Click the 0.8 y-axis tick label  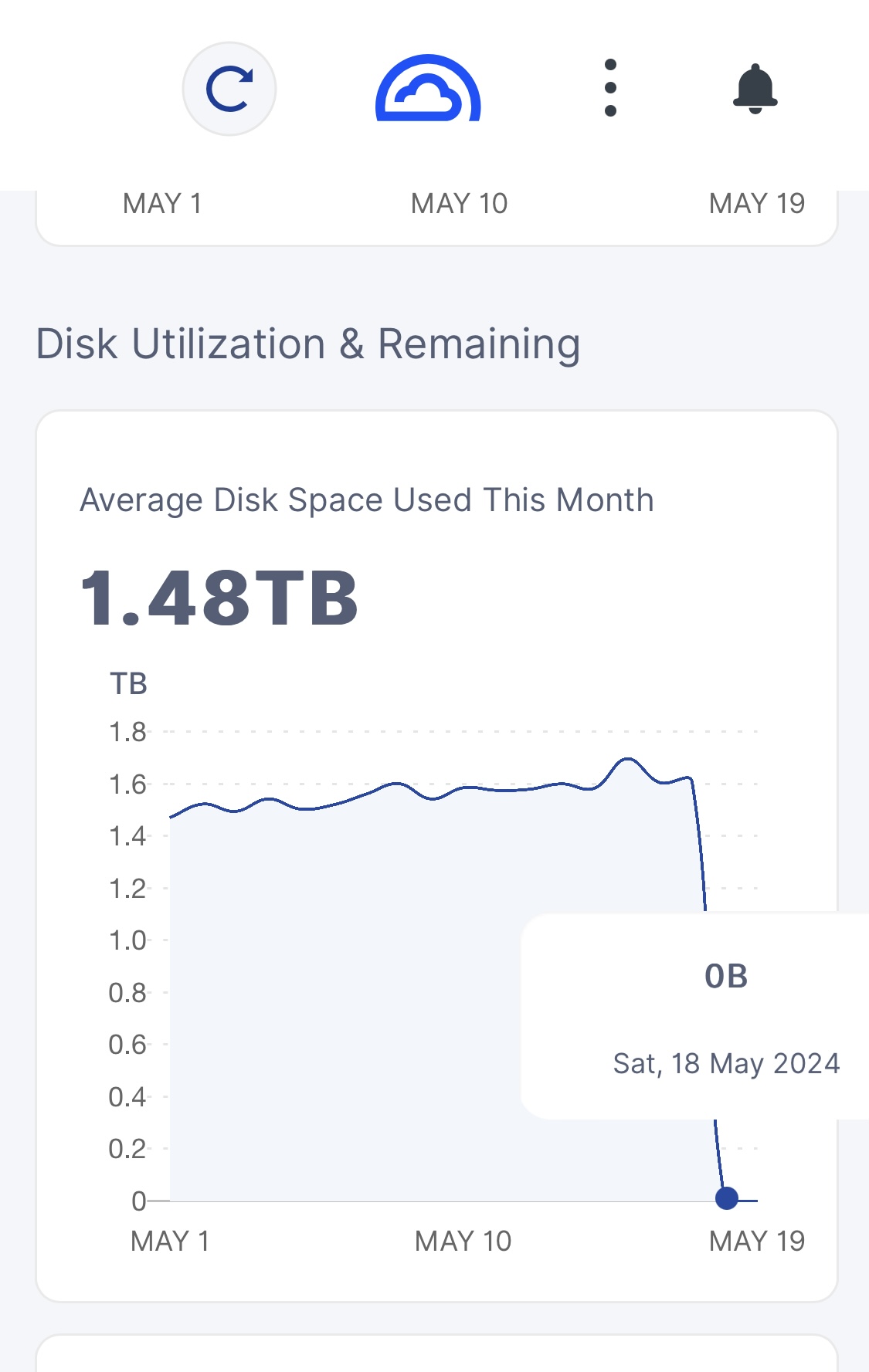coord(127,992)
